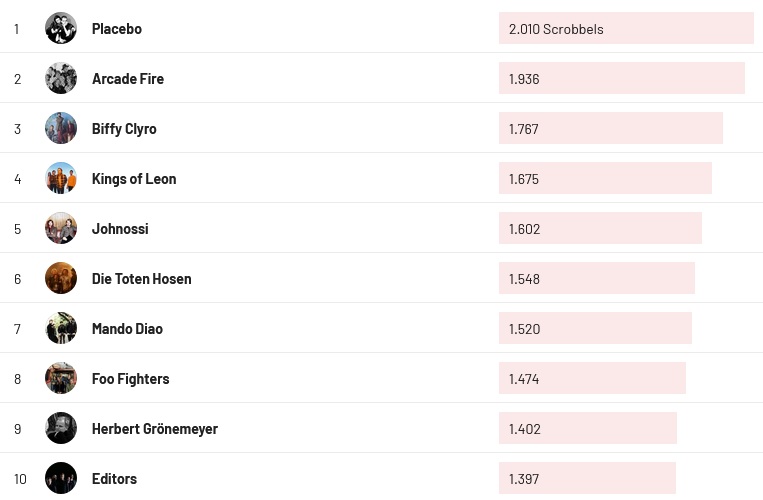Click Placebo's artist avatar image
This screenshot has width=763, height=500.
[61, 28]
